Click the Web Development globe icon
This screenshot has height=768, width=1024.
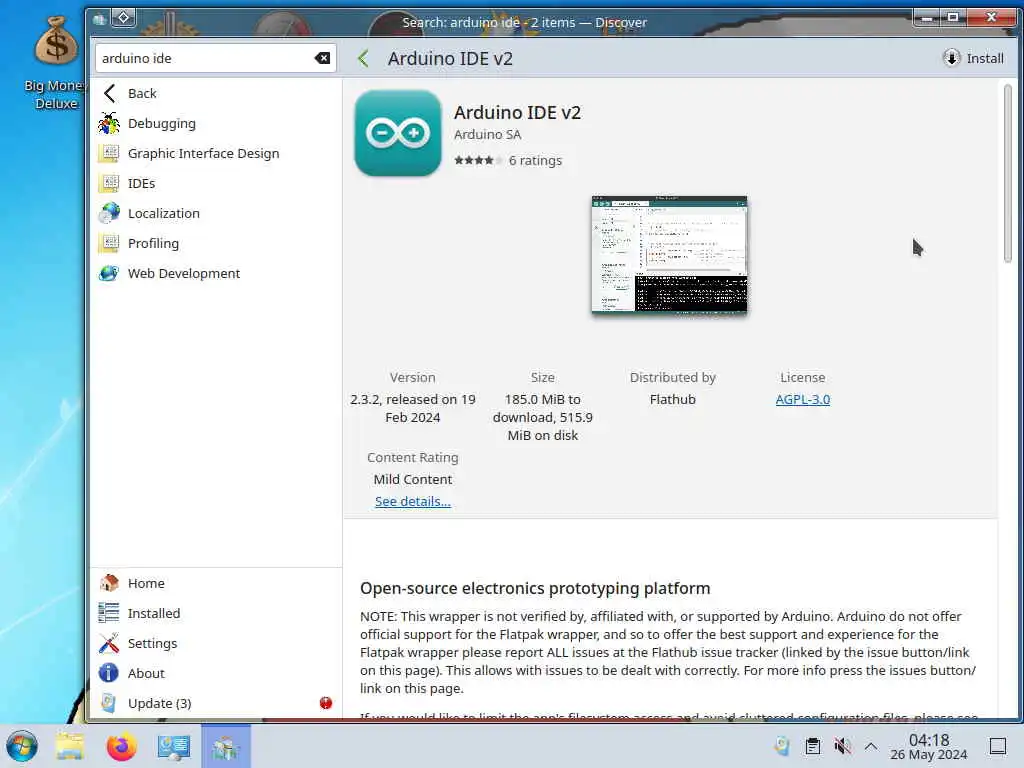pos(109,273)
